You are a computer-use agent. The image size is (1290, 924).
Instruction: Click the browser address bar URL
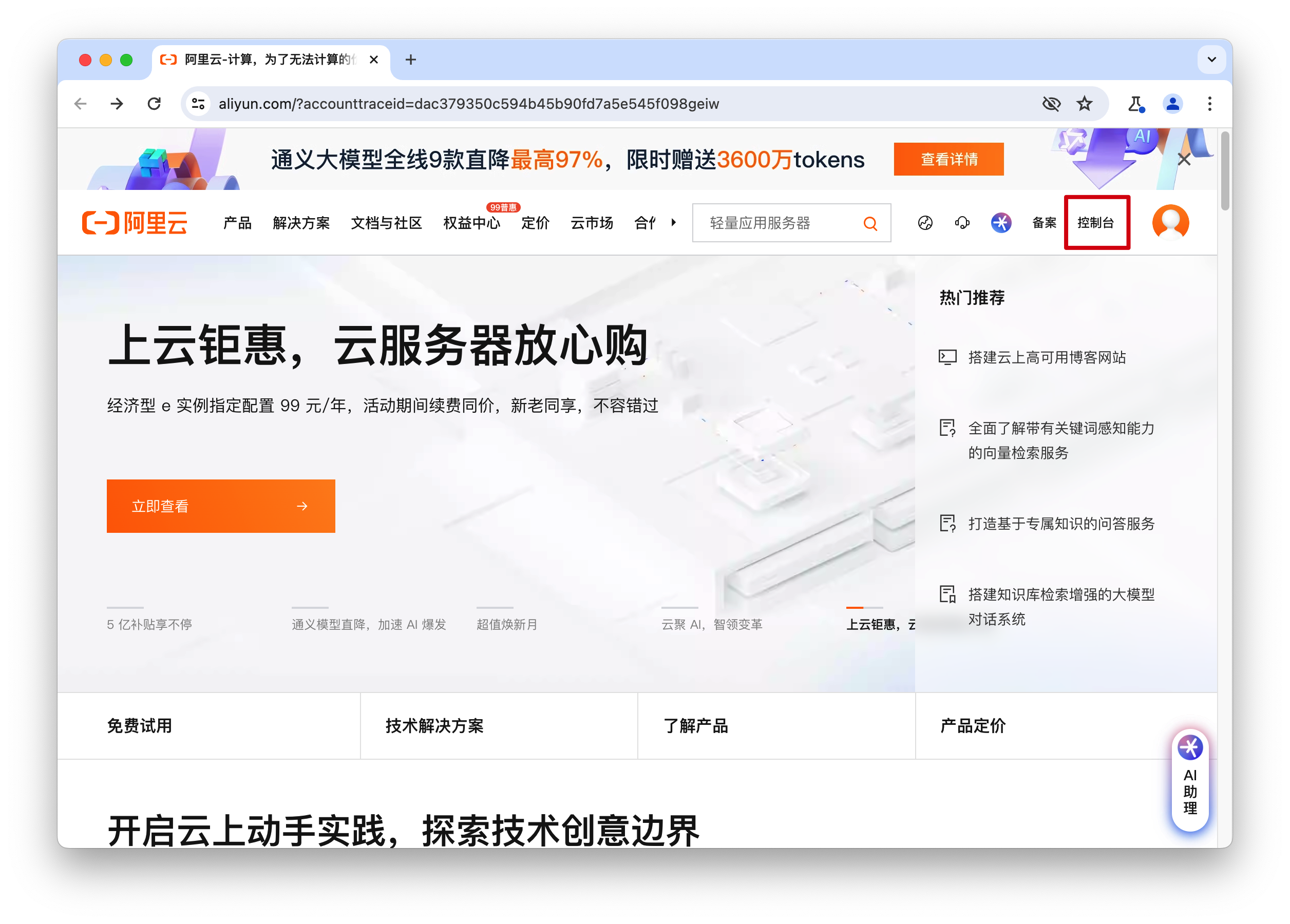click(469, 104)
